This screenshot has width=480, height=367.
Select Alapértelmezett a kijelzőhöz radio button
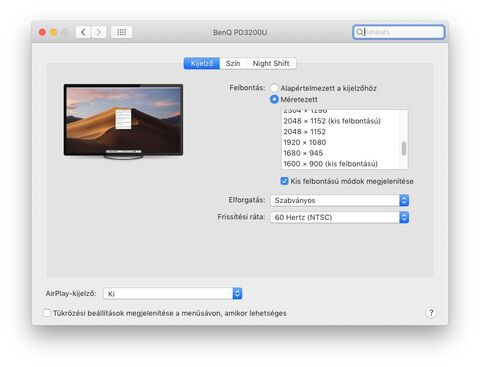tap(274, 88)
